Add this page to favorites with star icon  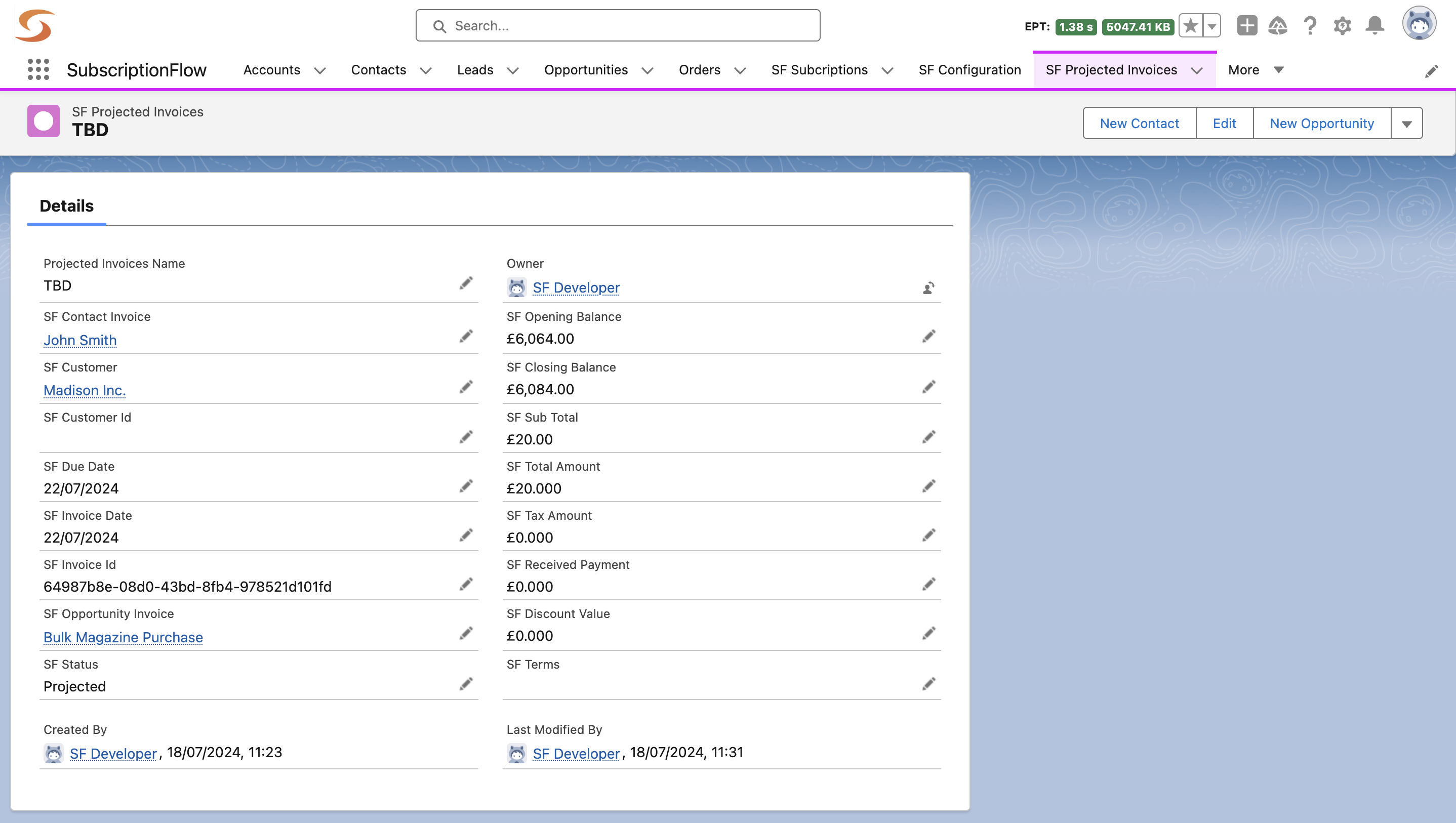pos(1190,26)
